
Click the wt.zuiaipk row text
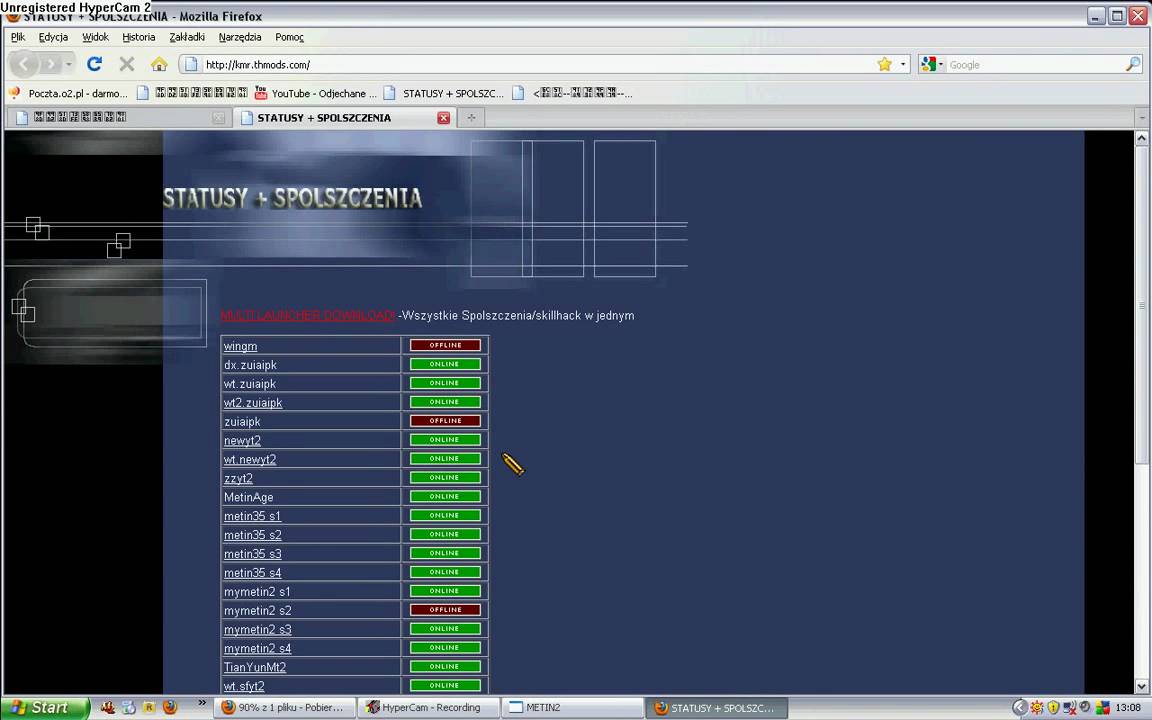pyautogui.click(x=250, y=384)
